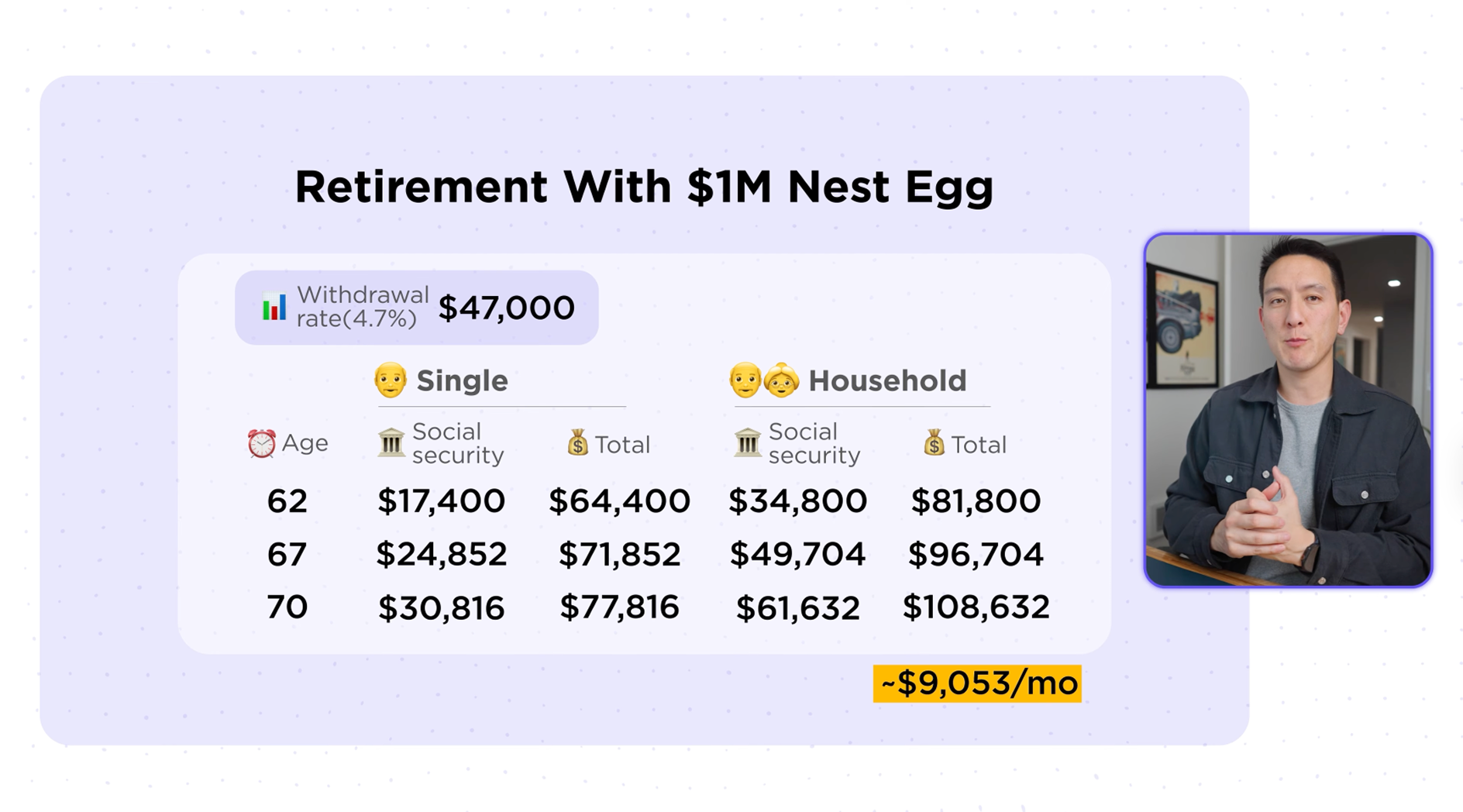Select the Single column heading
The width and height of the screenshot is (1463, 812).
462,380
